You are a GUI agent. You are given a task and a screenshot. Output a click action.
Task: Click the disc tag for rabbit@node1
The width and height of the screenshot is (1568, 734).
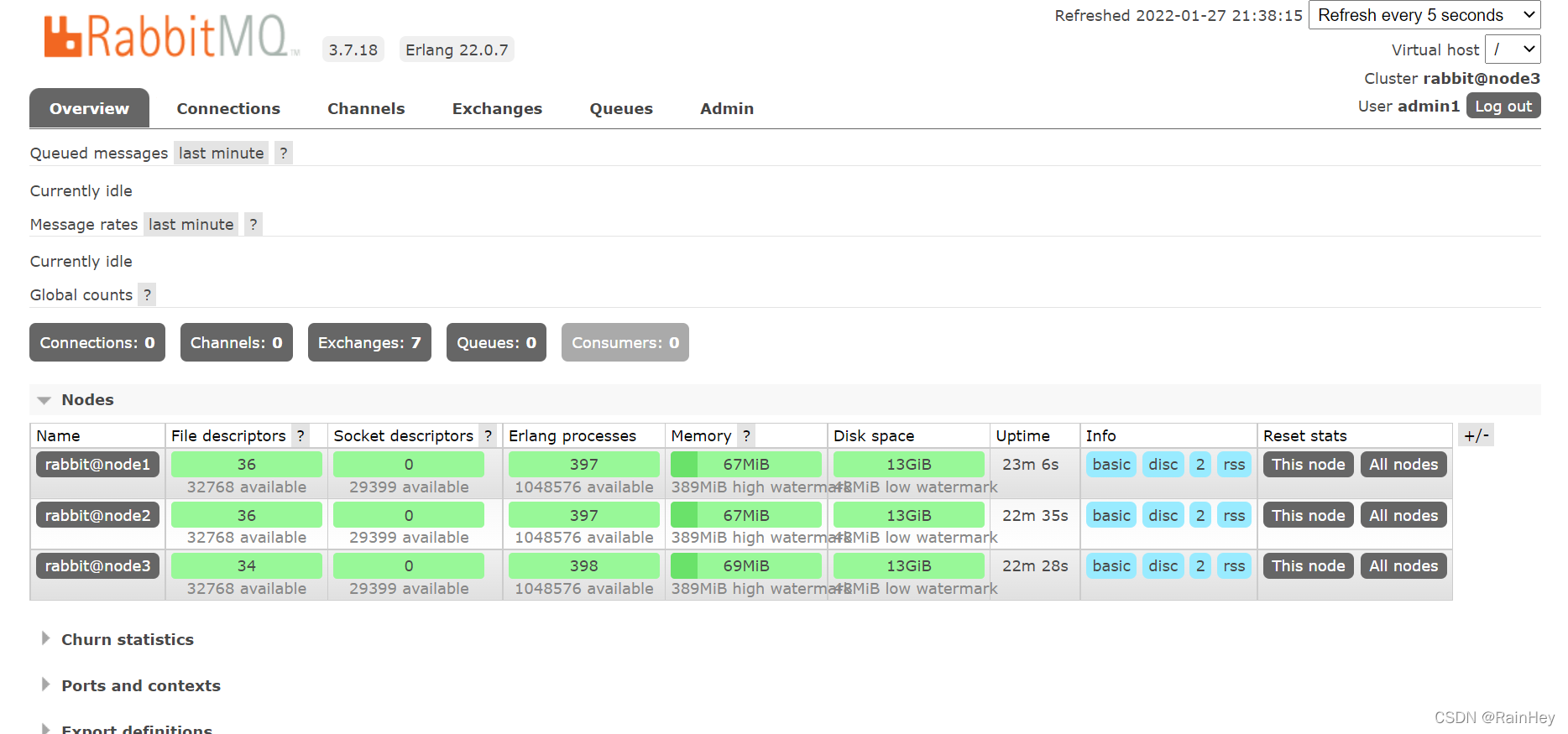click(1163, 464)
